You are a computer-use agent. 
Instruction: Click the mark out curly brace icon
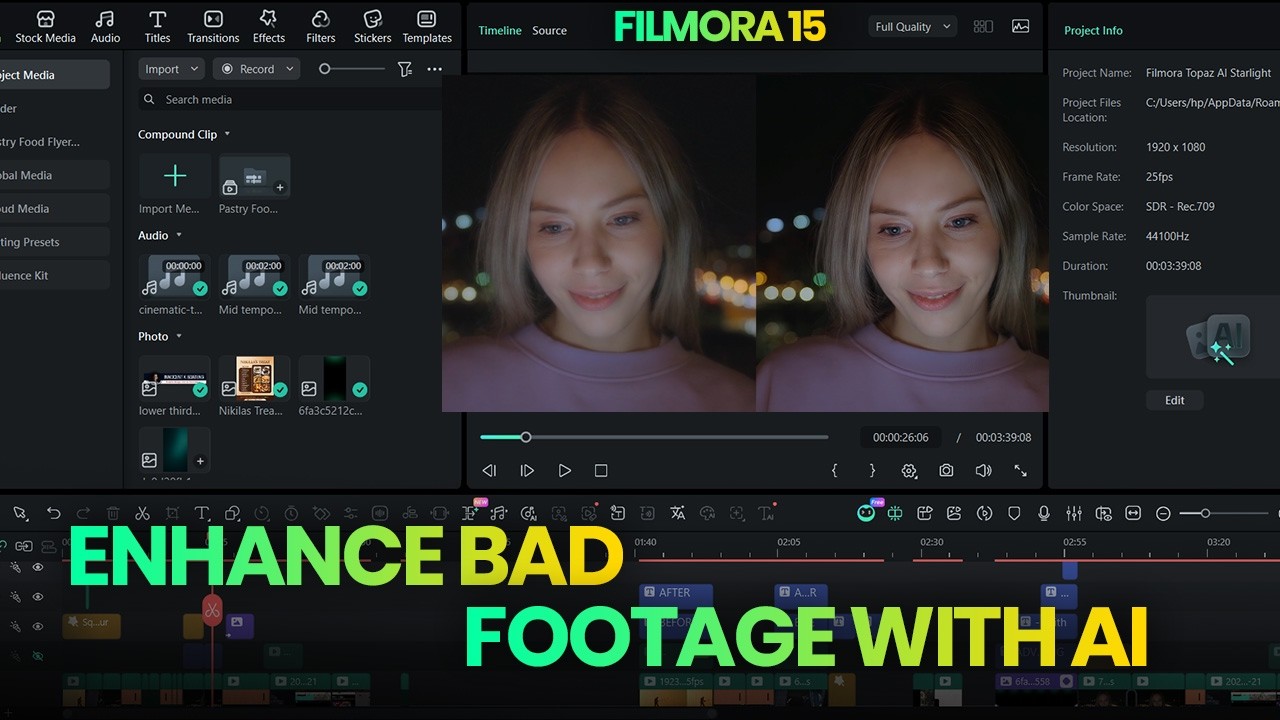872,470
